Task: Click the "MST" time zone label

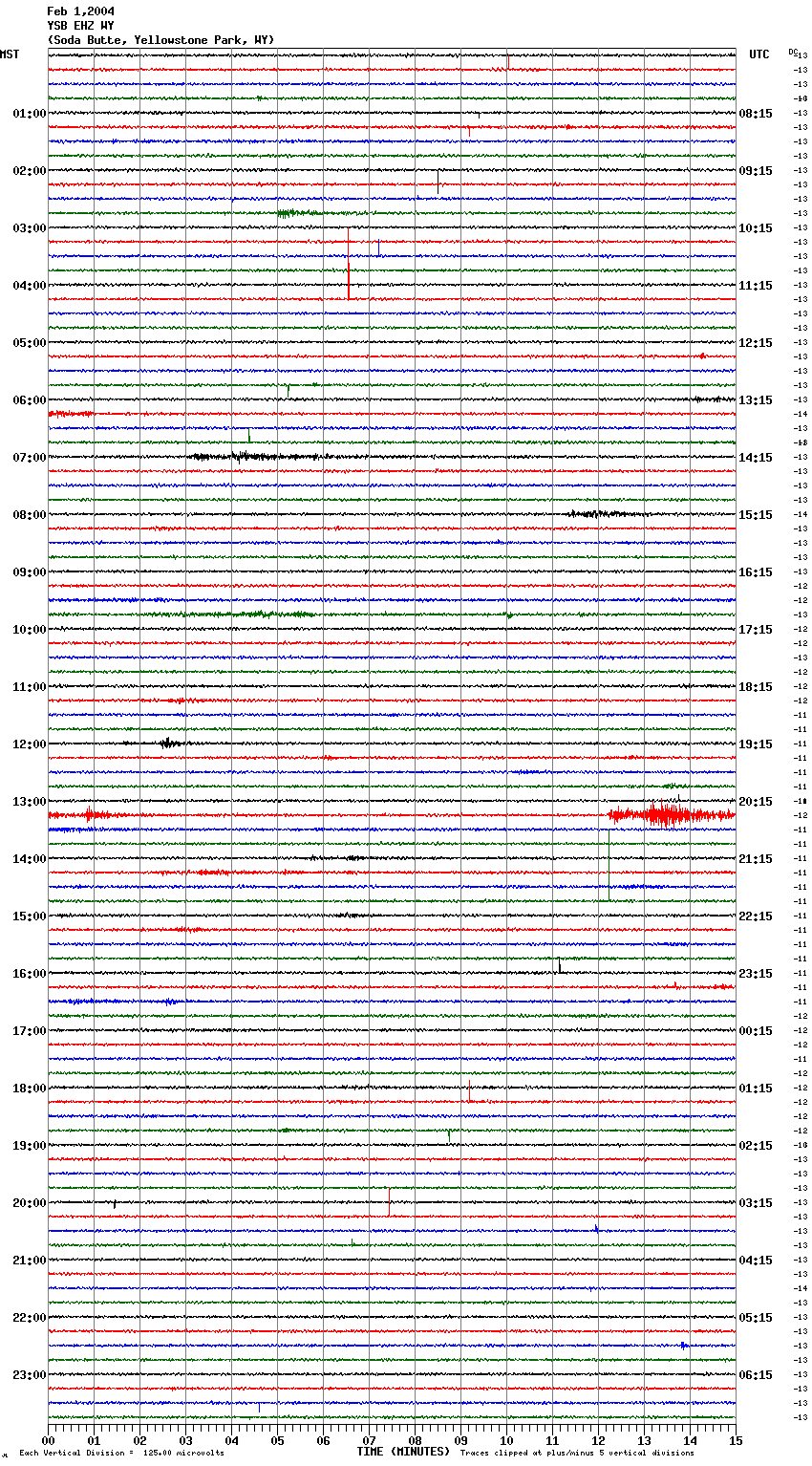Action: point(10,54)
